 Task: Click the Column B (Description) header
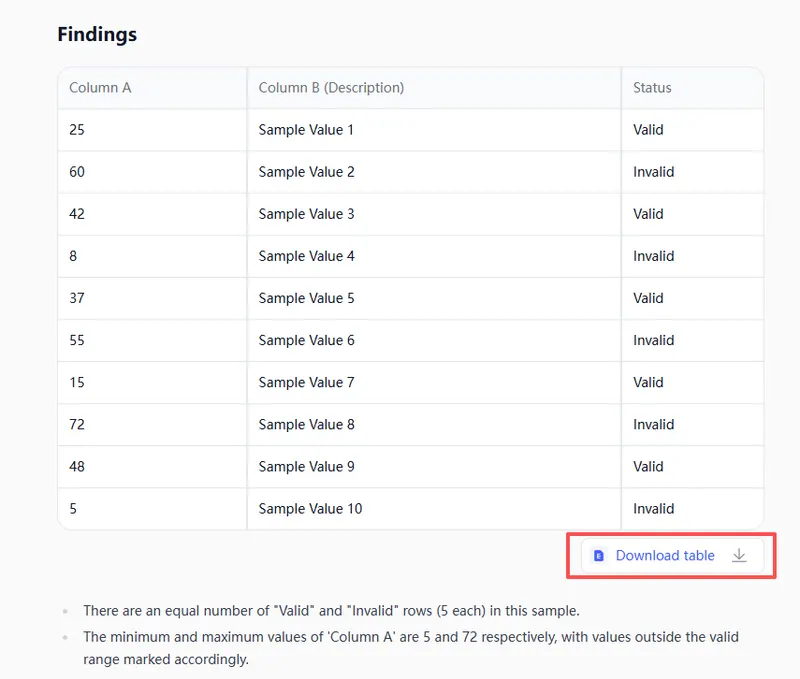[331, 88]
